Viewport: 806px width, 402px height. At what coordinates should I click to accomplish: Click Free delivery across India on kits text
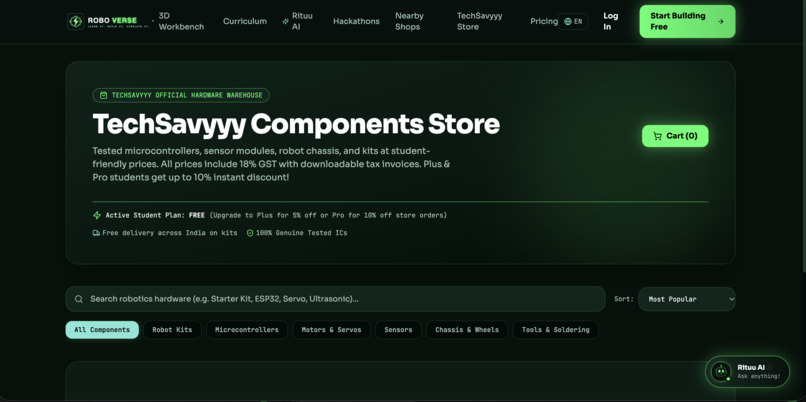[x=170, y=233]
